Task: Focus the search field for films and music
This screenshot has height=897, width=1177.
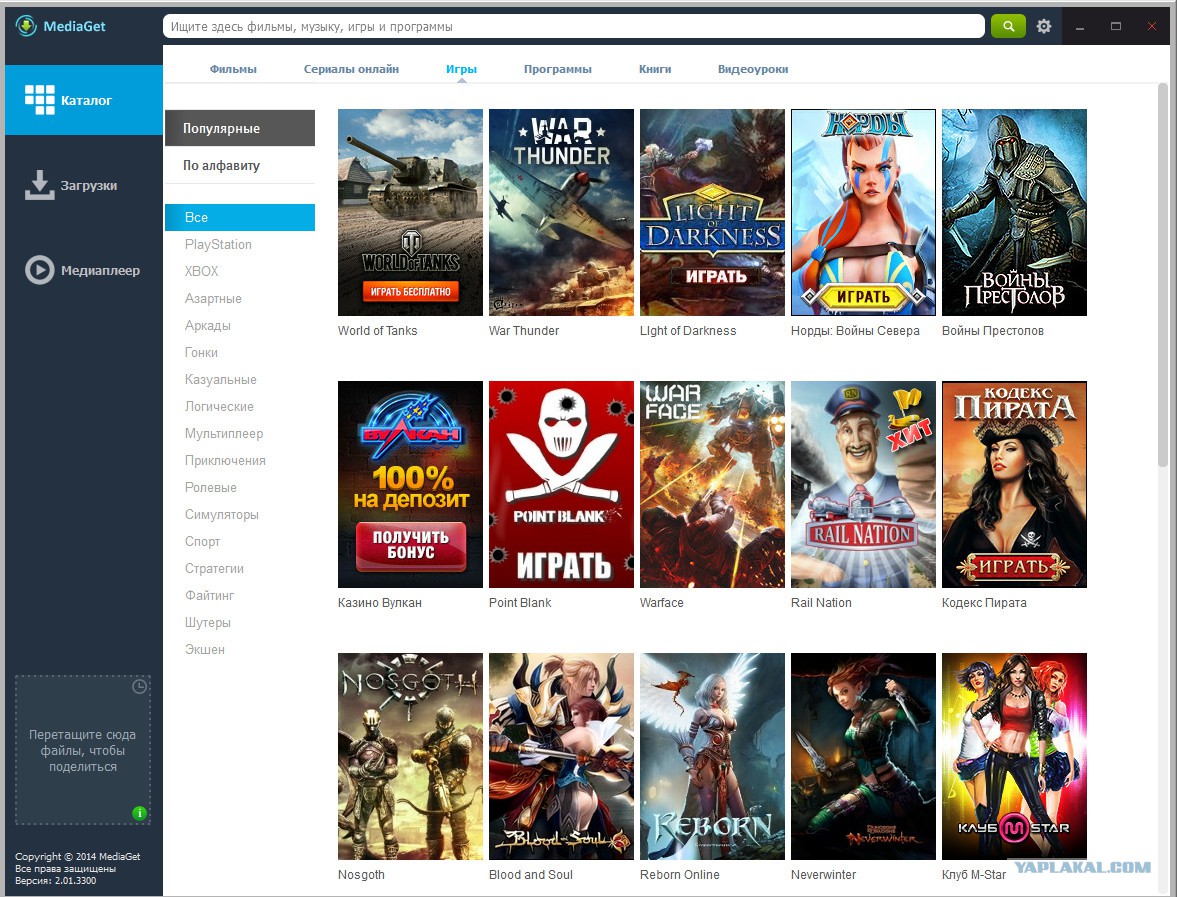Action: click(x=573, y=26)
